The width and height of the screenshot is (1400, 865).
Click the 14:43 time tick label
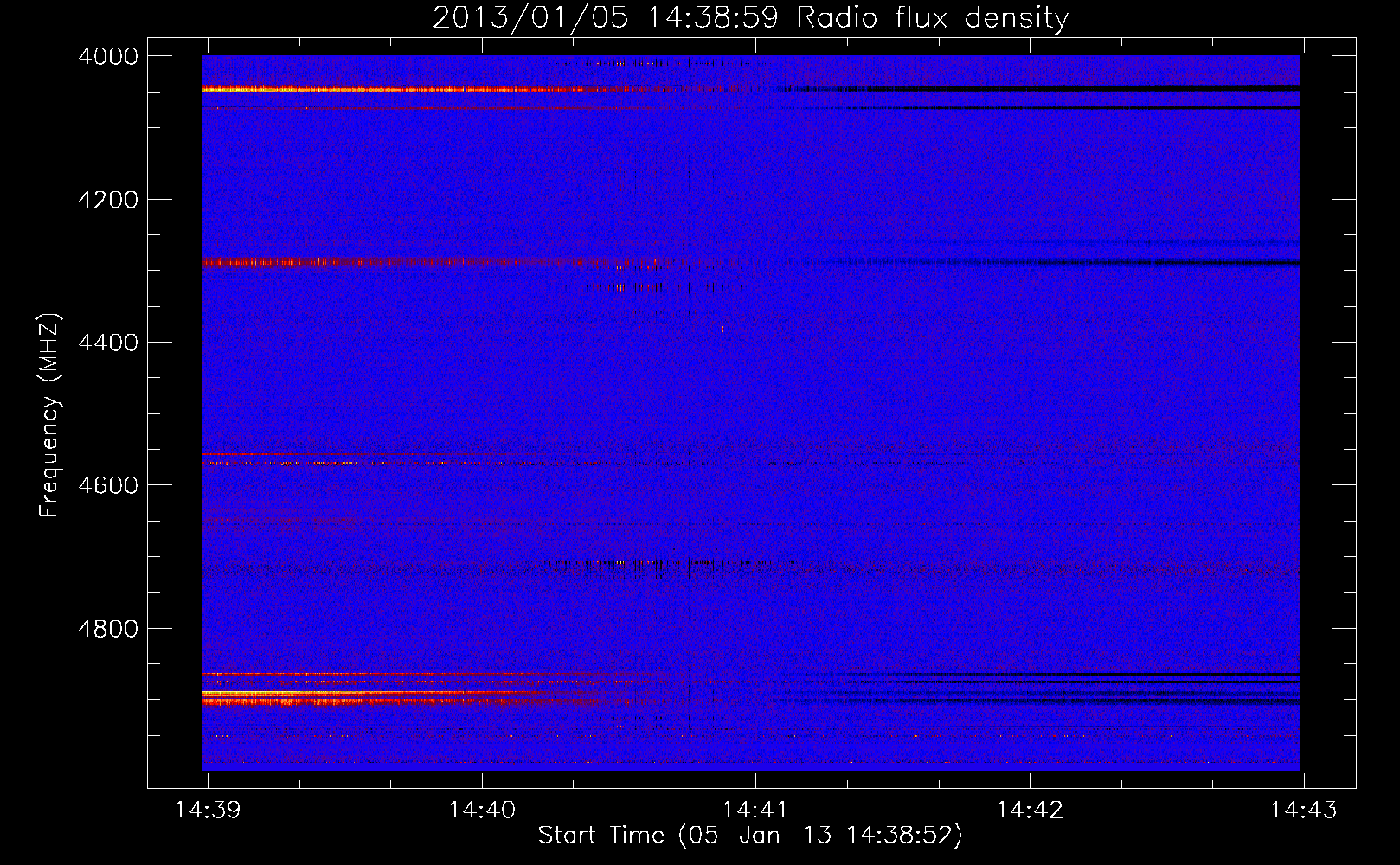[x=1303, y=811]
